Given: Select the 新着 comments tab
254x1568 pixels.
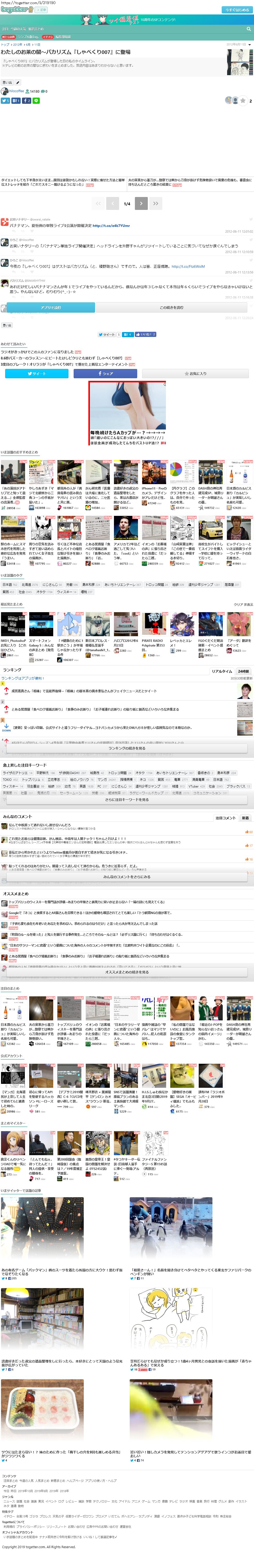Looking at the screenshot, I should 245,818.
